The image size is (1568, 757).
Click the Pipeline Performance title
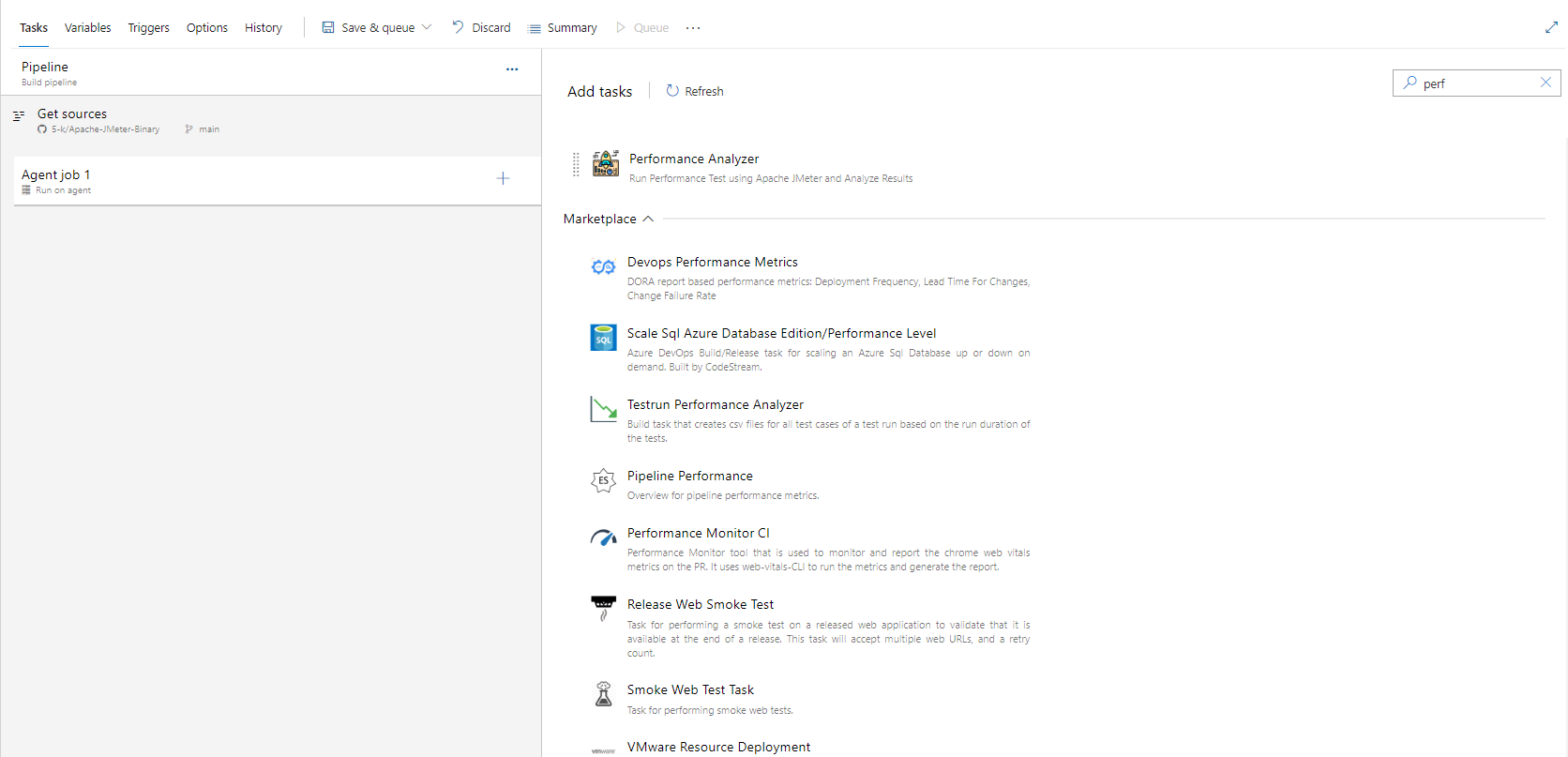690,476
